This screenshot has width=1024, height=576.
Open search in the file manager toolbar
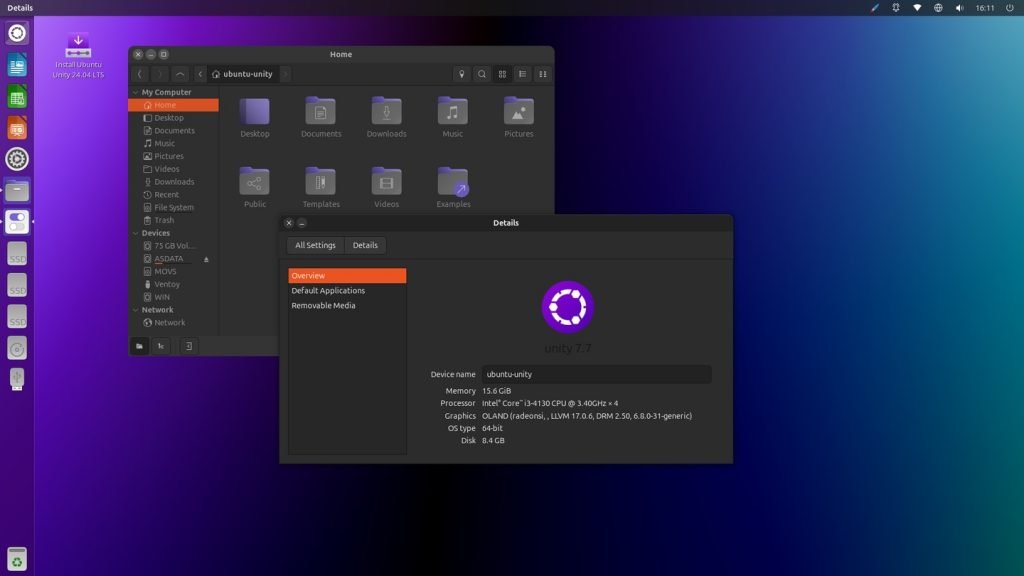click(x=481, y=74)
